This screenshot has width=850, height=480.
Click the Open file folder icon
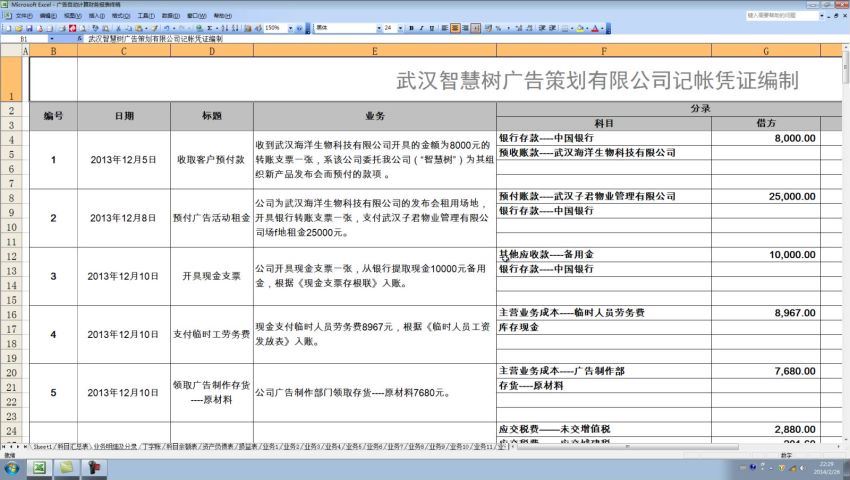[x=18, y=28]
